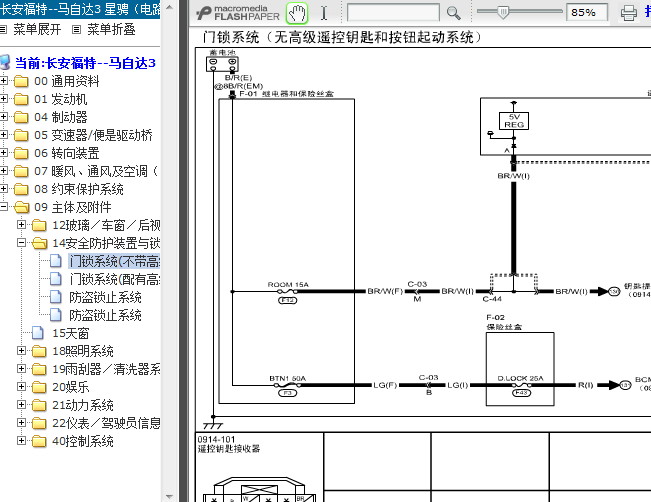Click the 06 转向装置 folder icon
This screenshot has height=502, width=651.
[21, 153]
